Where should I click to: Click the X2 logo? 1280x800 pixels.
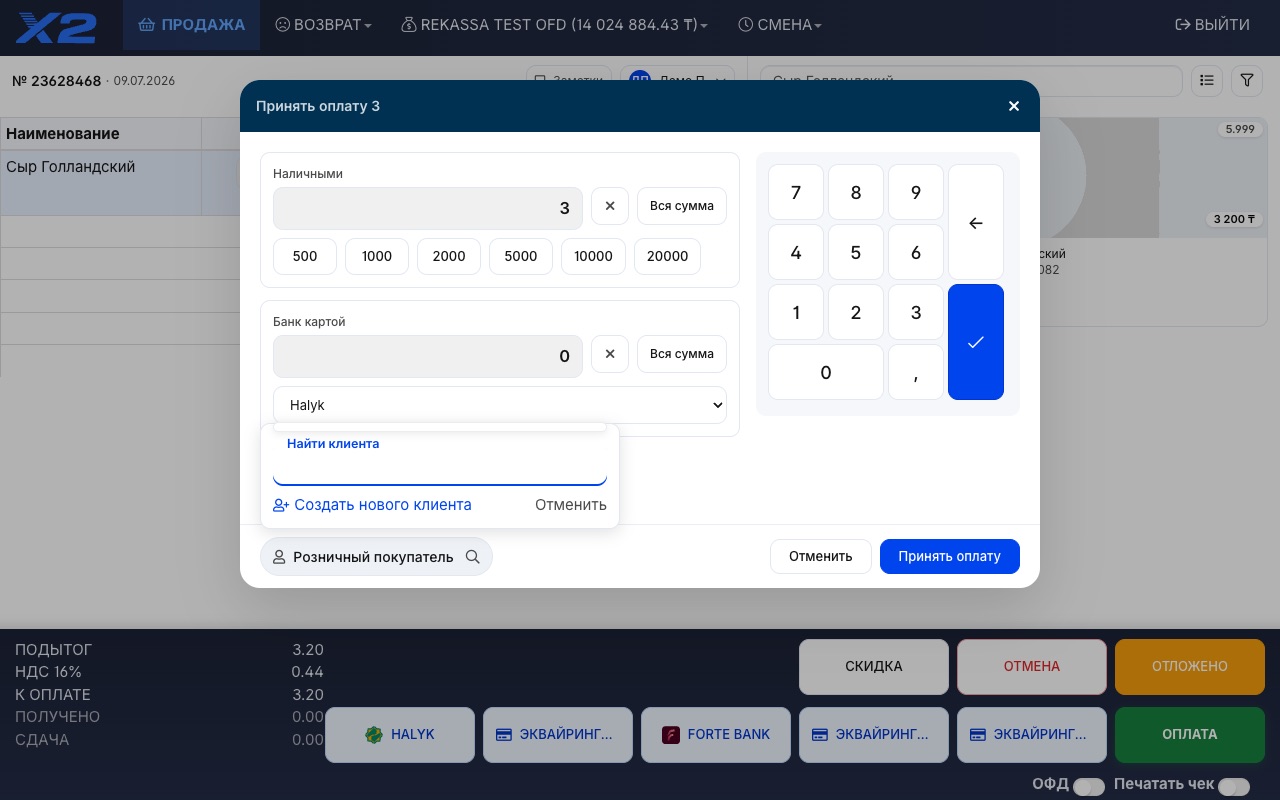click(56, 26)
